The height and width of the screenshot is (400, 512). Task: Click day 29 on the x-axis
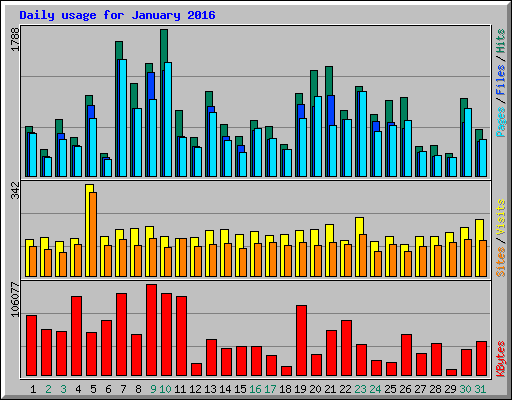pyautogui.click(x=450, y=389)
